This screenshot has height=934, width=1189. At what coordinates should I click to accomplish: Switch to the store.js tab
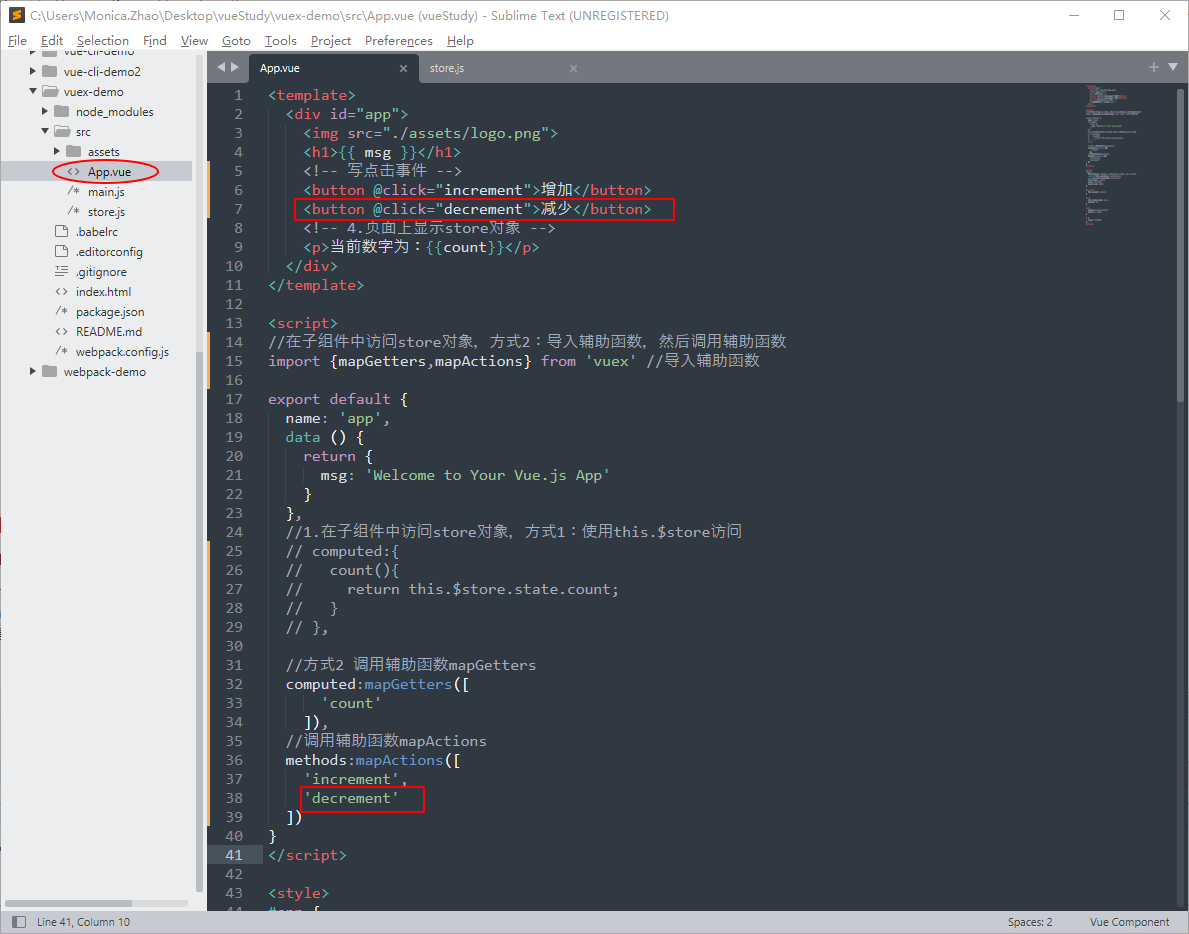click(447, 68)
